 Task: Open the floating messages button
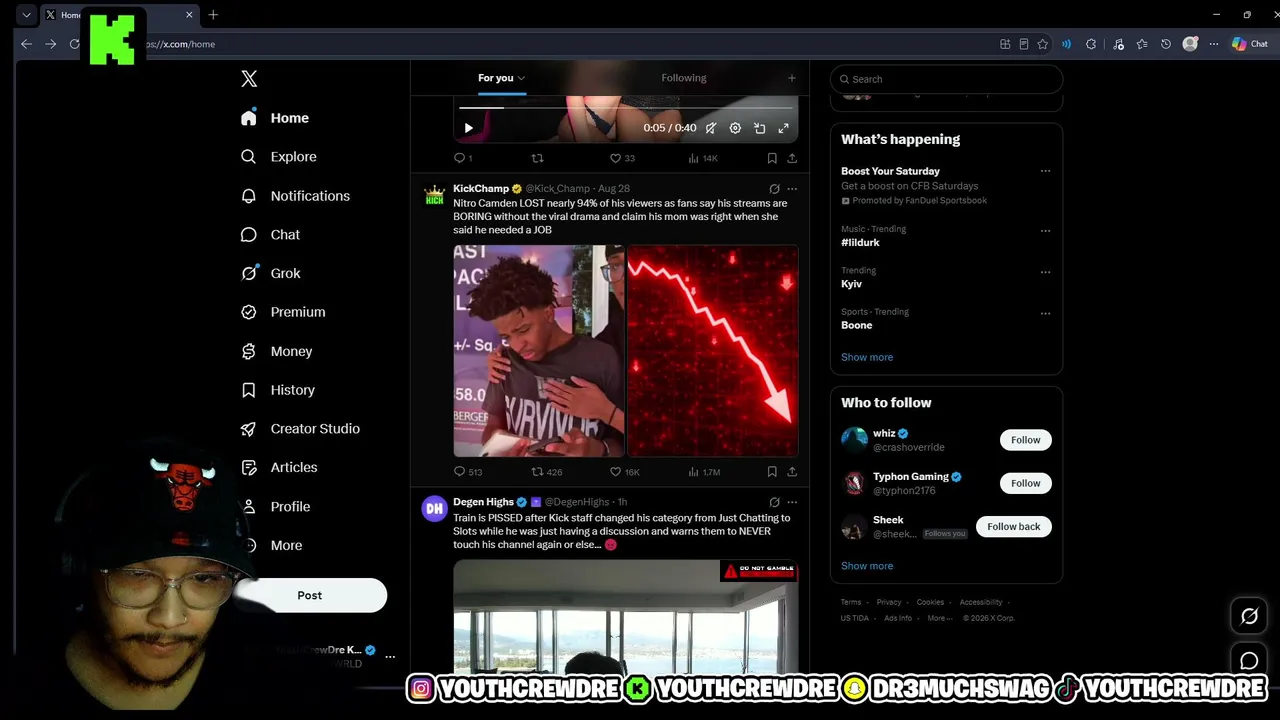(1249, 661)
